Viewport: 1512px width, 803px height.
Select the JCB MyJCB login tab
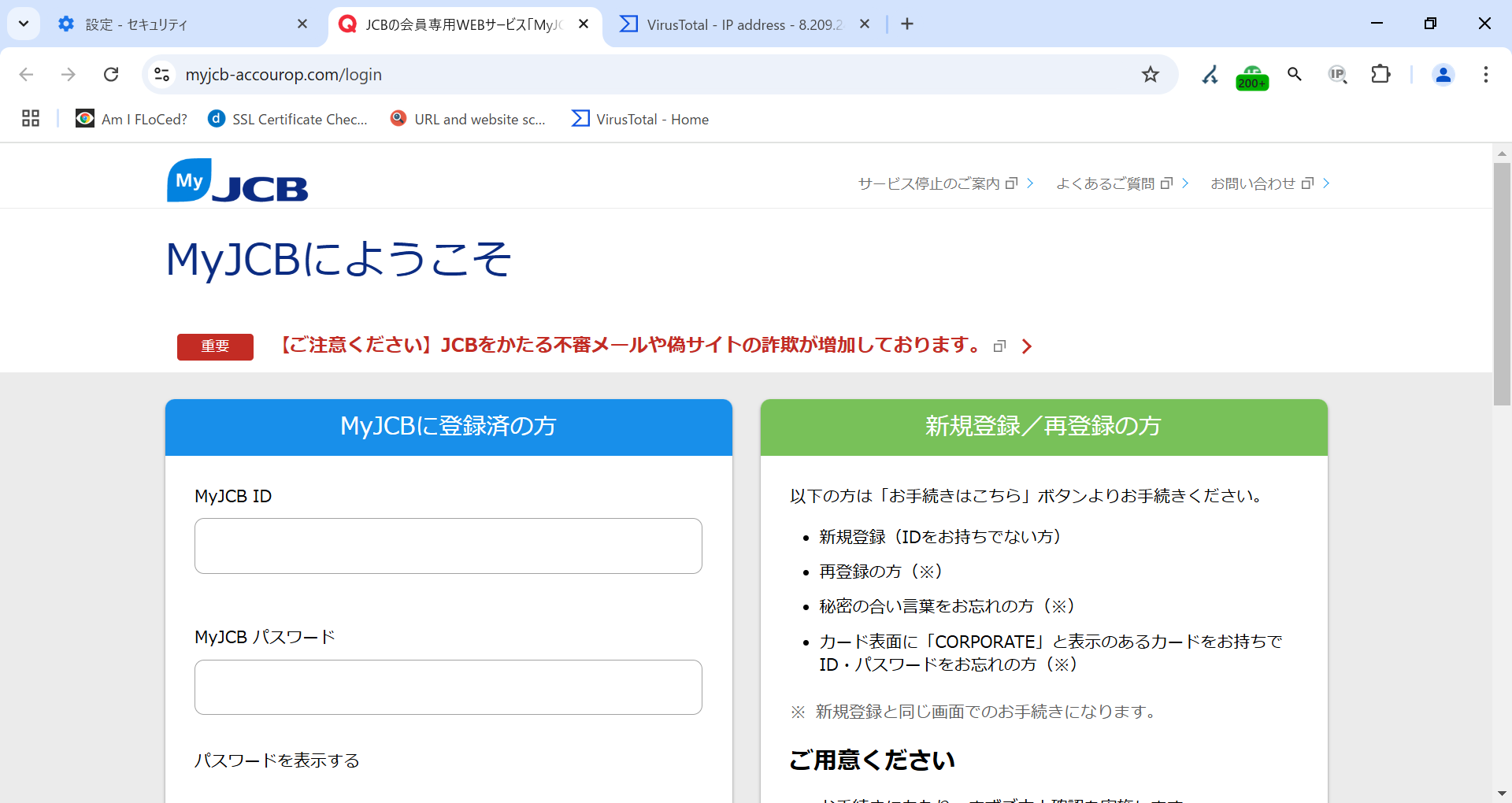click(x=465, y=24)
